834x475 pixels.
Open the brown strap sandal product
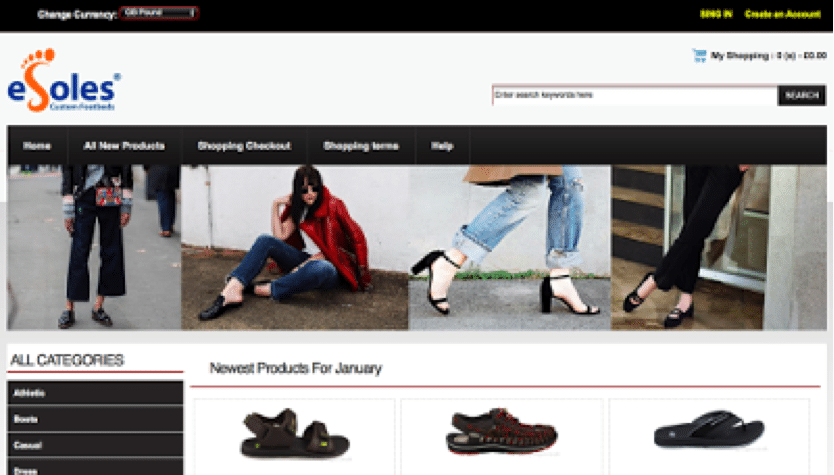pyautogui.click(x=294, y=434)
